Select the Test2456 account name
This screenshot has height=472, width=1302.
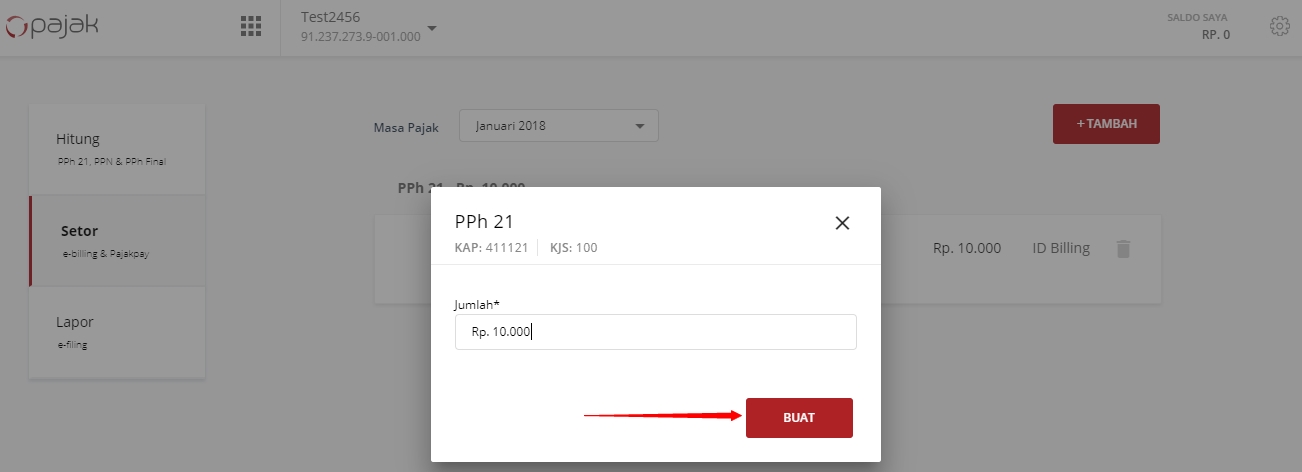[330, 17]
